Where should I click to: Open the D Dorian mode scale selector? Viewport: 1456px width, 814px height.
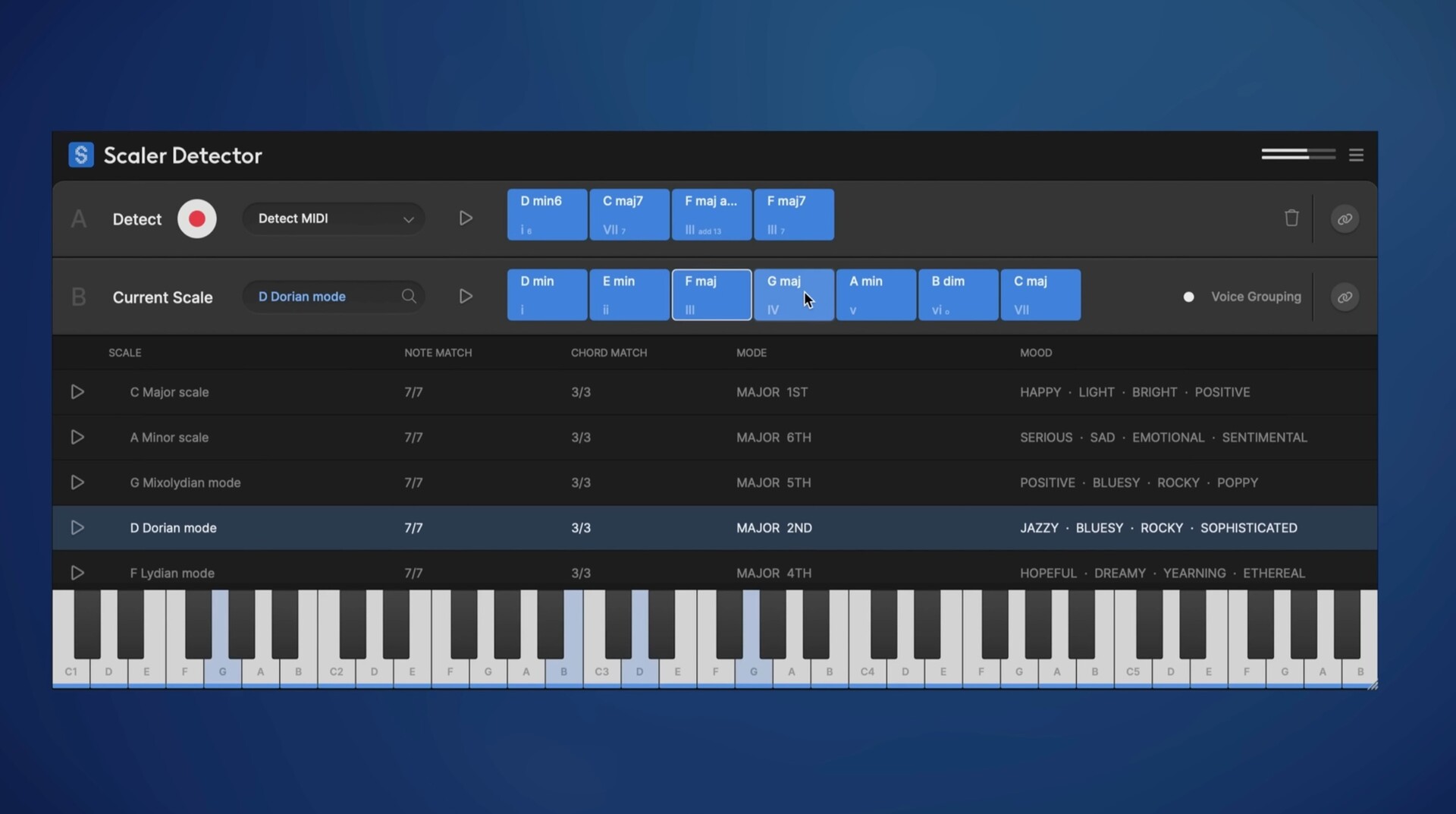coord(322,297)
